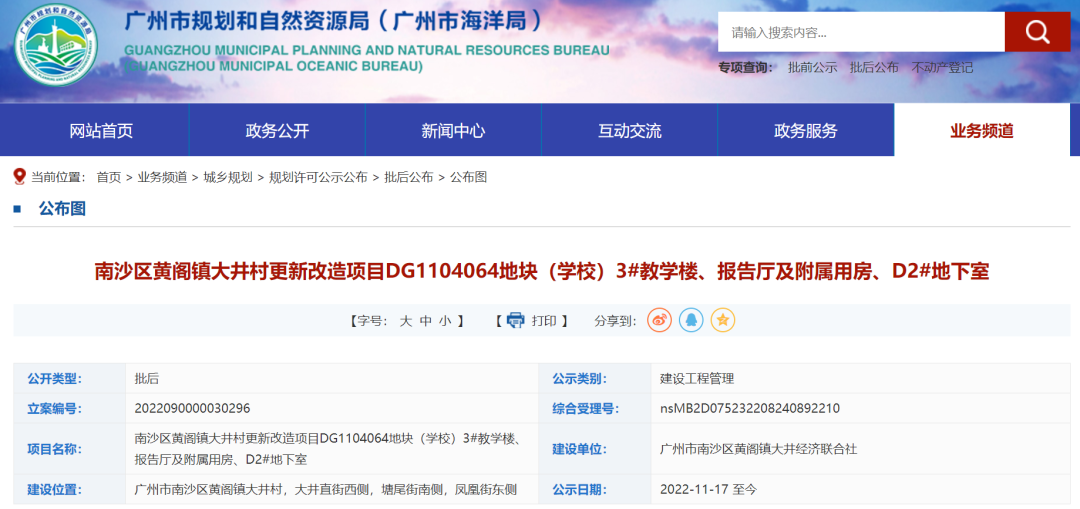Go to 公布图 in the breadcrumb
The image size is (1080, 509).
pos(468,177)
